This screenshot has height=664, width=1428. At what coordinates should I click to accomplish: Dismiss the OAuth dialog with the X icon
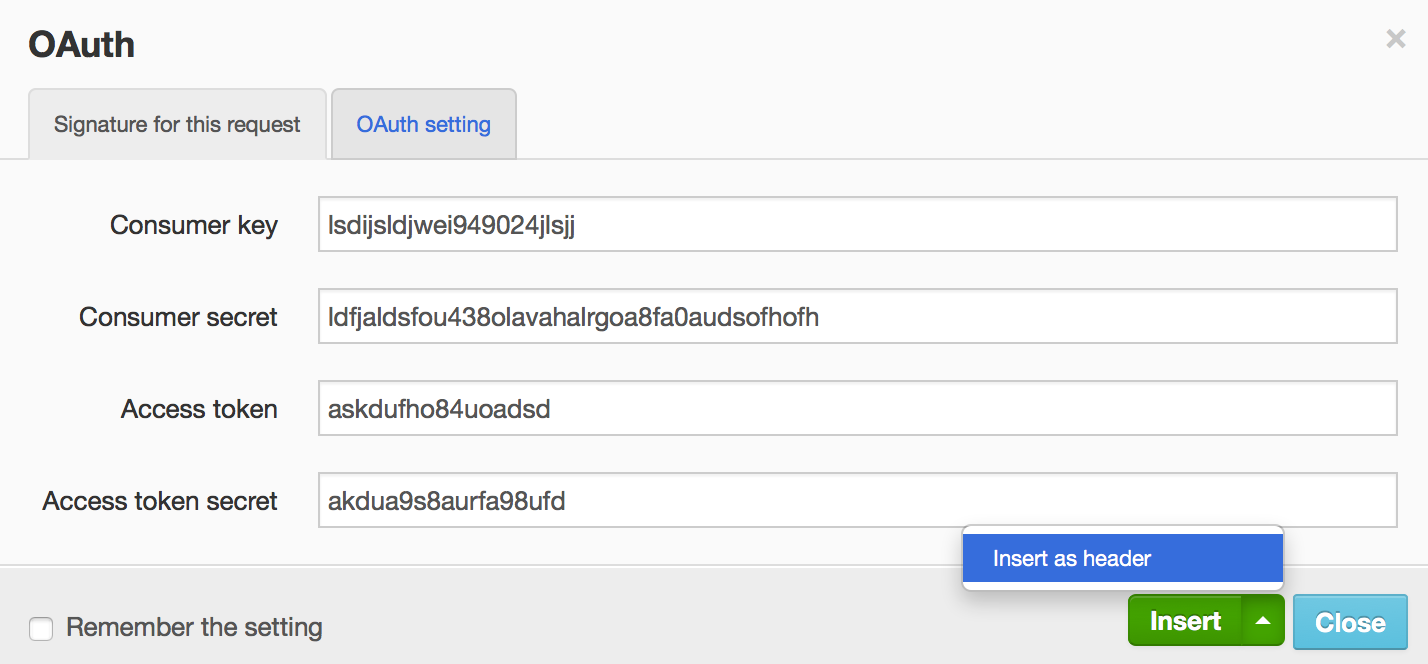[x=1395, y=40]
